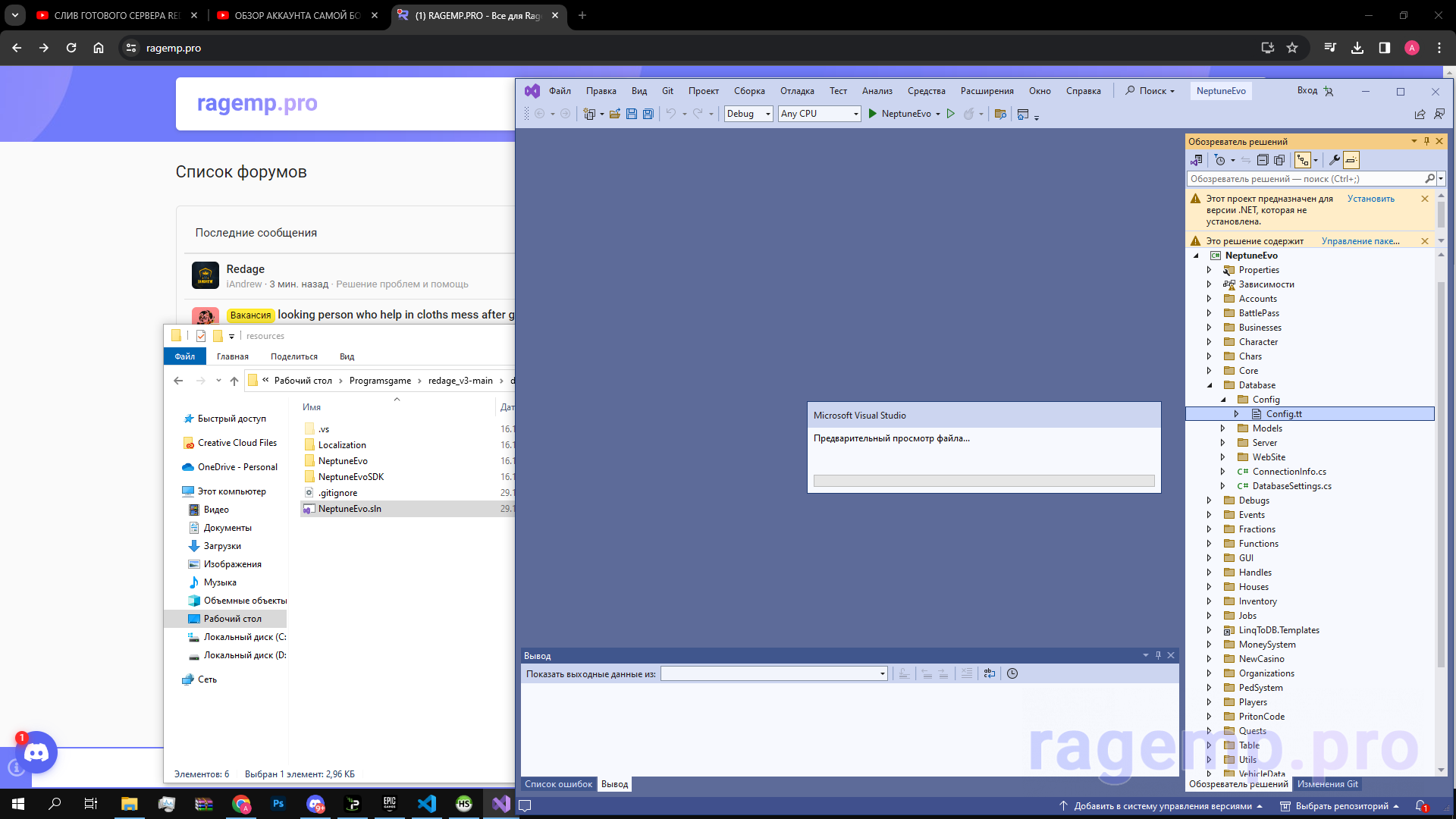
Task: Open Properties wrench icon in Solution Explorer
Action: tap(1334, 160)
